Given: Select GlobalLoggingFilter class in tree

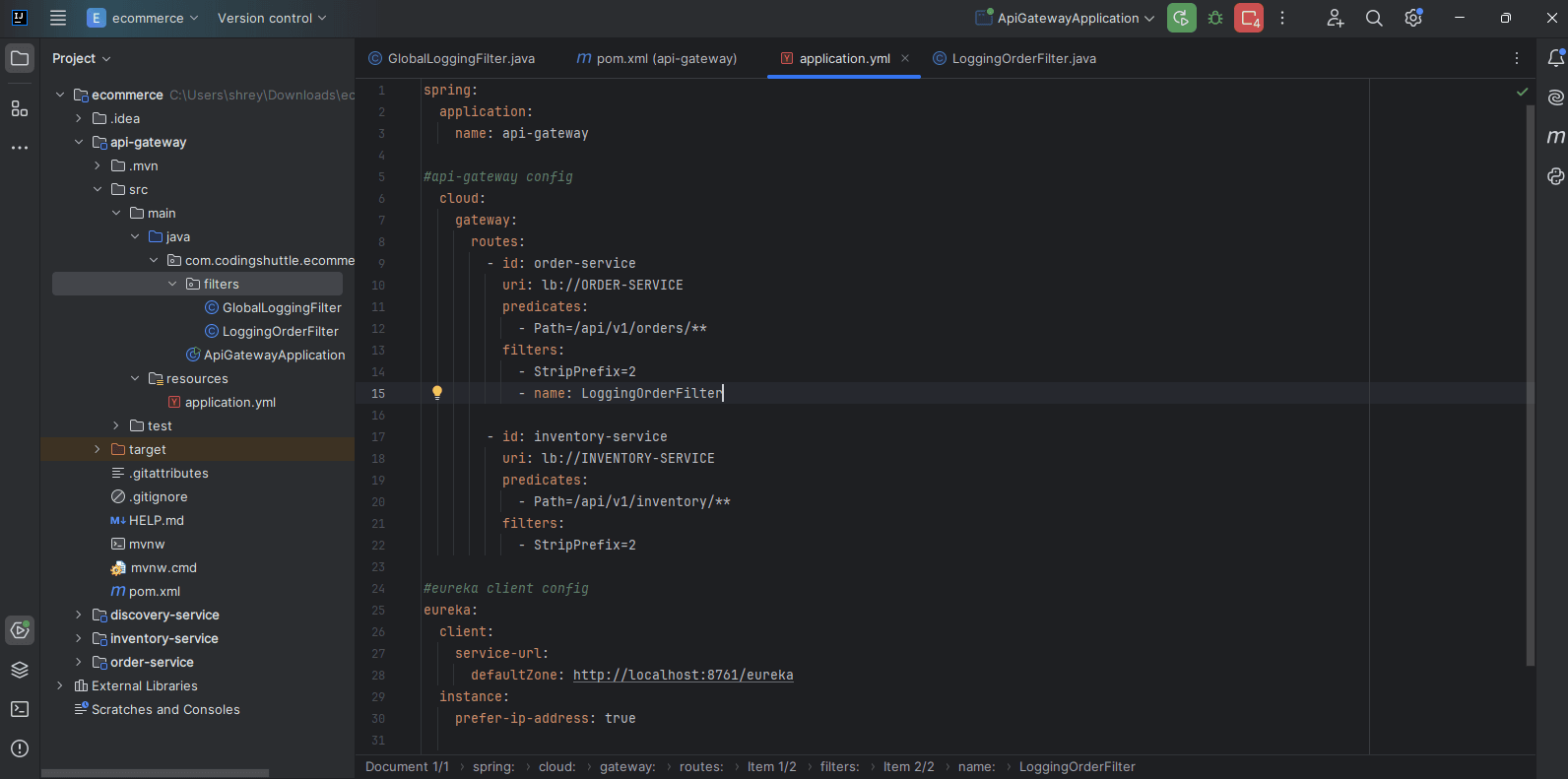Looking at the screenshot, I should coord(273,307).
